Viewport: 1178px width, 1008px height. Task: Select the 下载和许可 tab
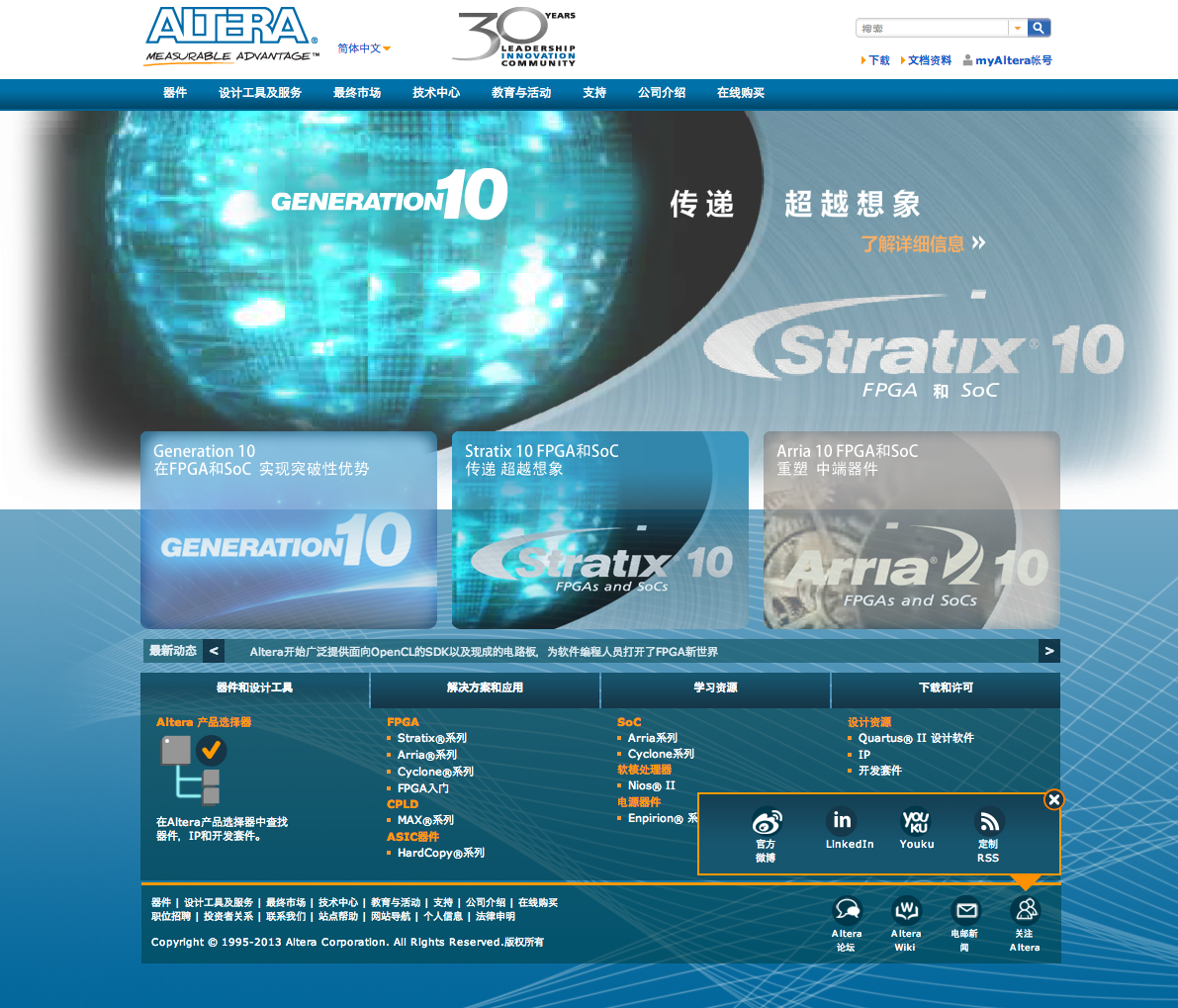tap(946, 688)
